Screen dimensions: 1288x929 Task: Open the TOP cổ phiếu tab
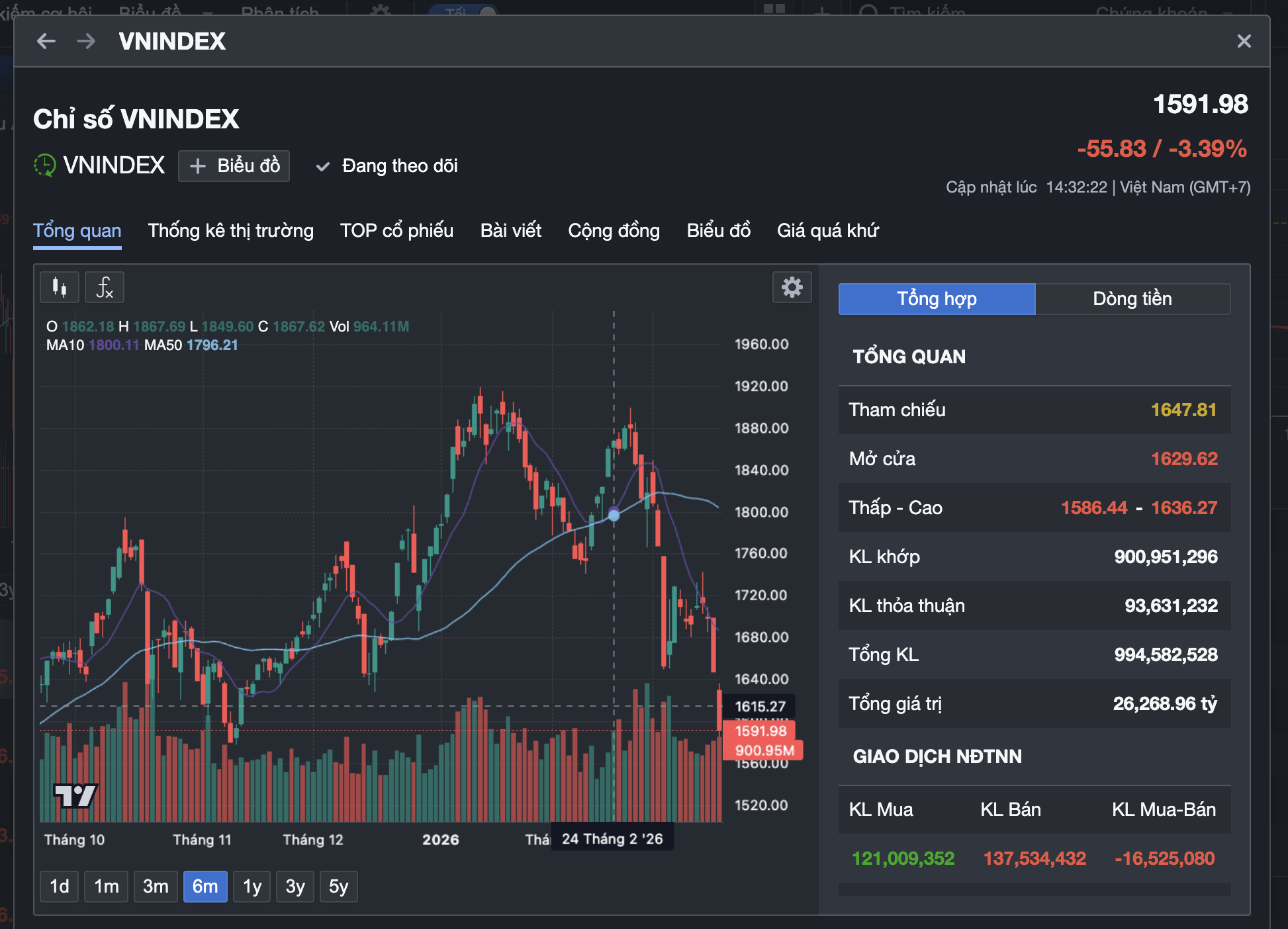pos(396,231)
